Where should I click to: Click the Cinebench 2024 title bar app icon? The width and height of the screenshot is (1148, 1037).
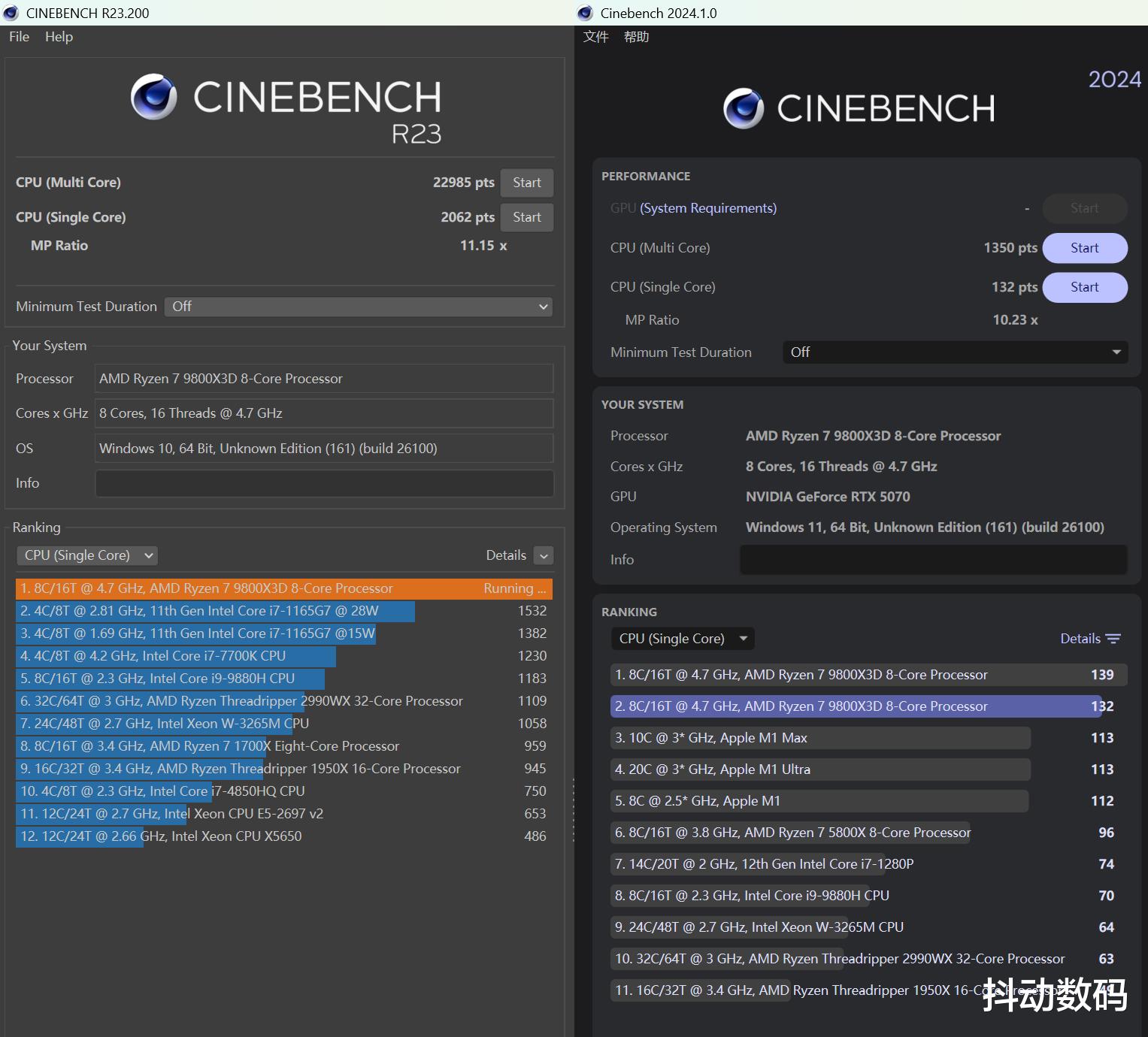tap(585, 13)
